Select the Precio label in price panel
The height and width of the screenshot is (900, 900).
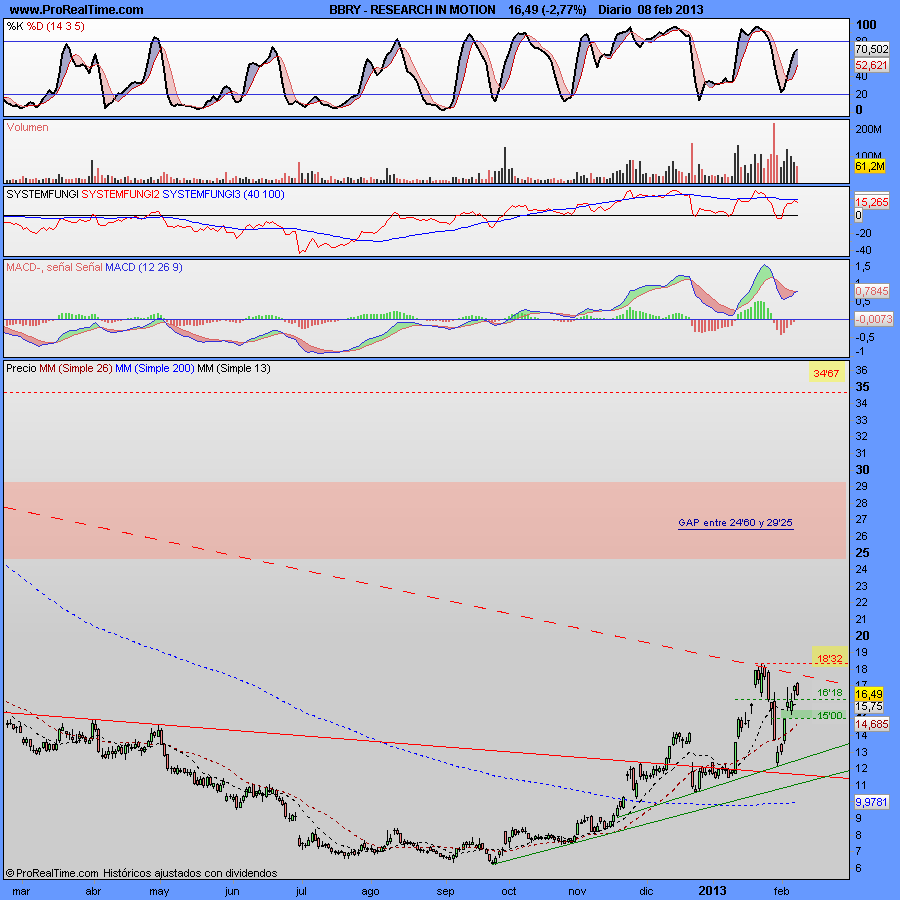21,368
